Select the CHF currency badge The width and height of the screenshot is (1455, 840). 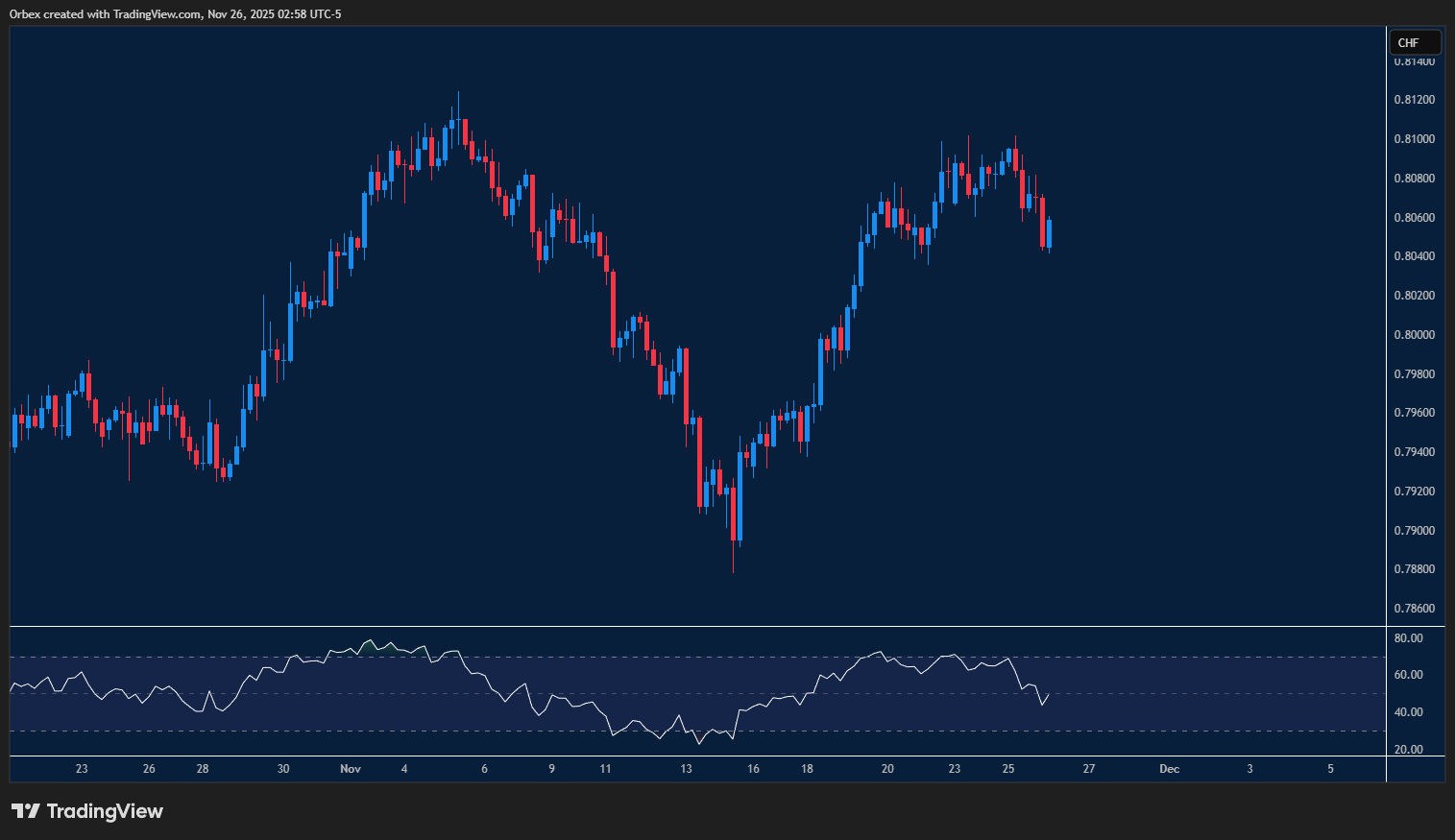[x=1414, y=42]
